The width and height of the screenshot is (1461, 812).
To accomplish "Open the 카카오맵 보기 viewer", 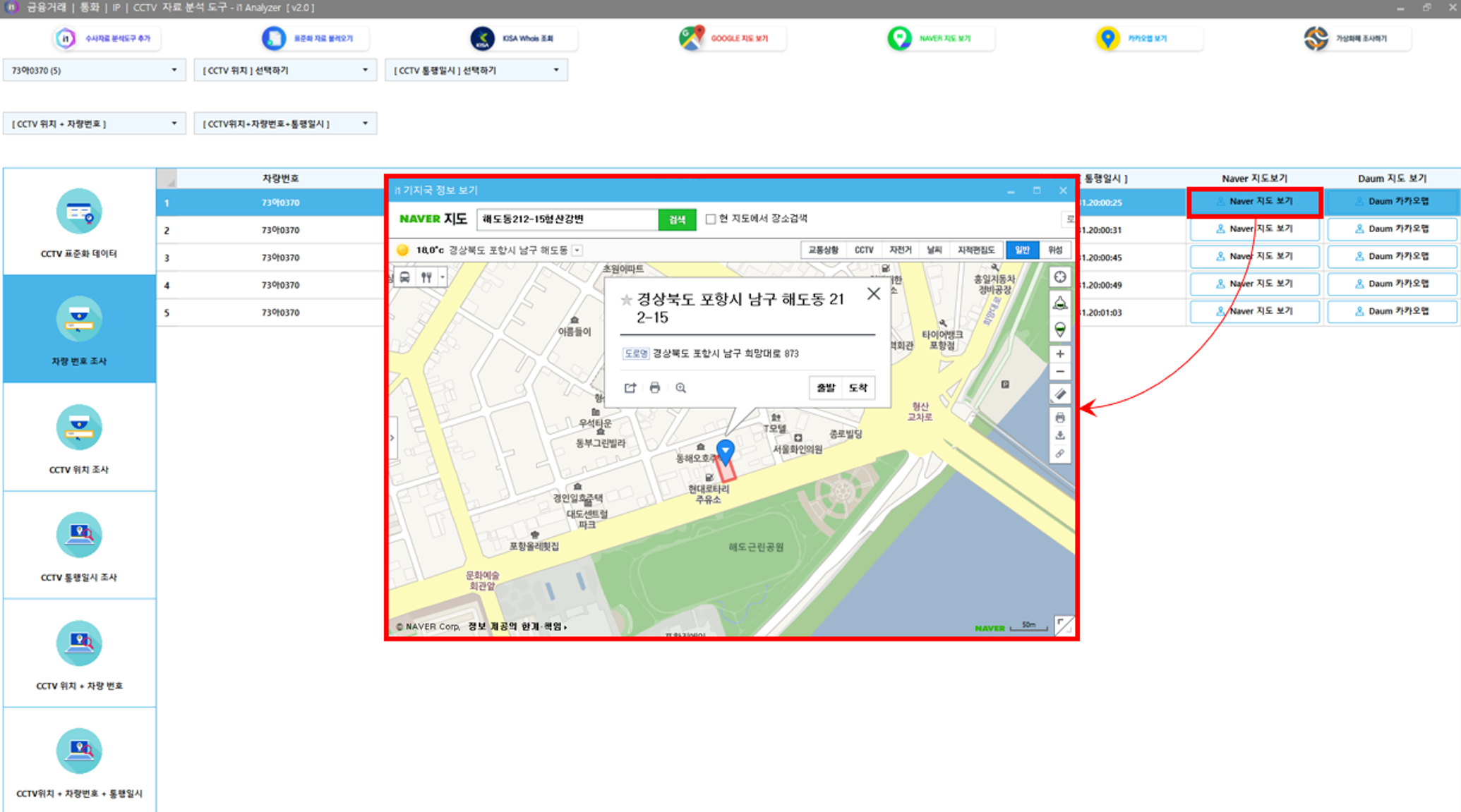I will coord(1148,38).
